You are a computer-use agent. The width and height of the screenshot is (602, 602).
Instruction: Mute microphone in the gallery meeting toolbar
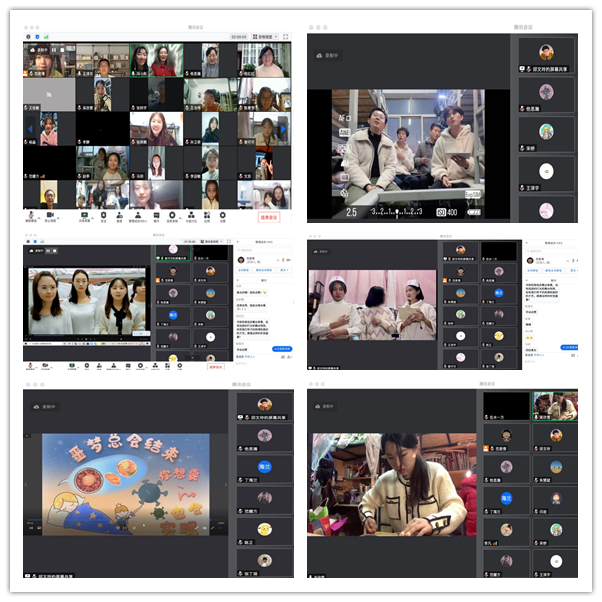(x=31, y=216)
